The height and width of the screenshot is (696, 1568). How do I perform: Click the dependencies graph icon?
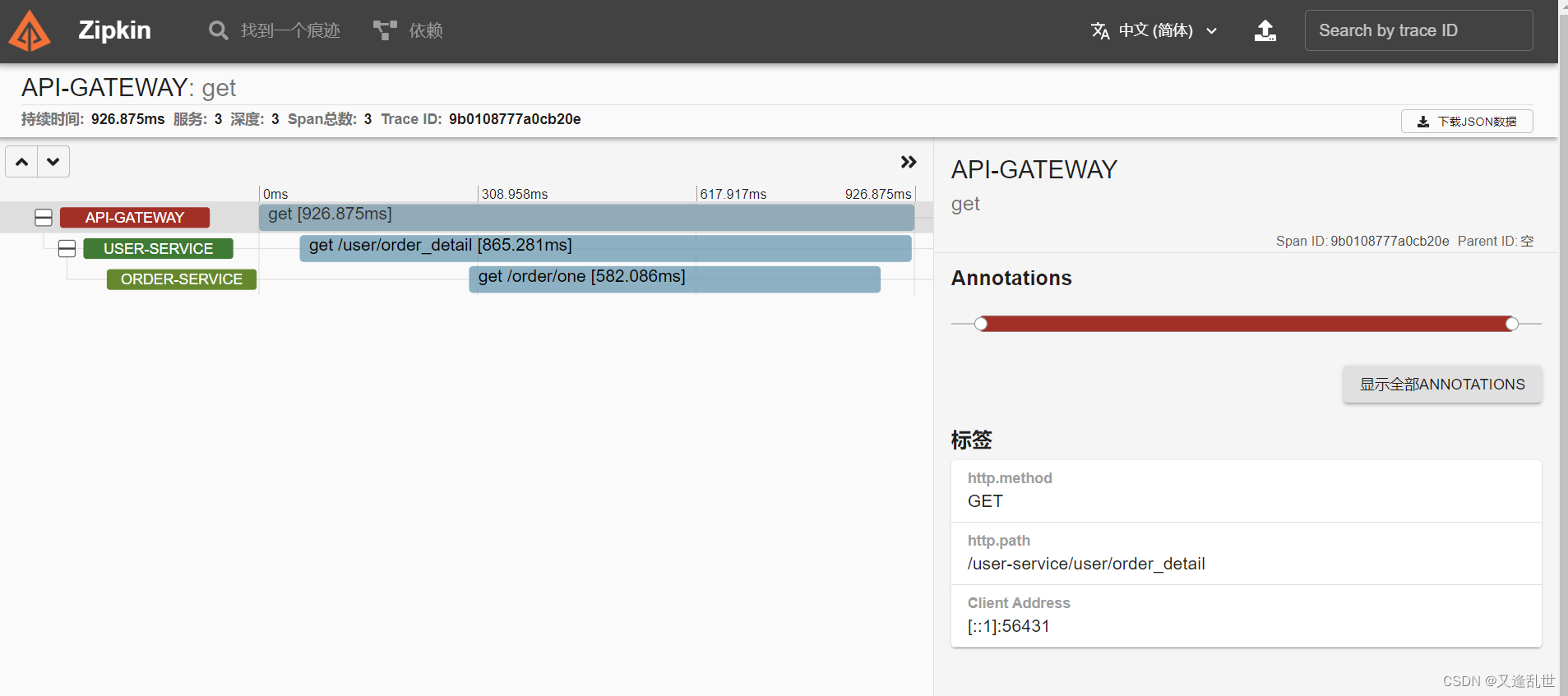click(x=385, y=30)
